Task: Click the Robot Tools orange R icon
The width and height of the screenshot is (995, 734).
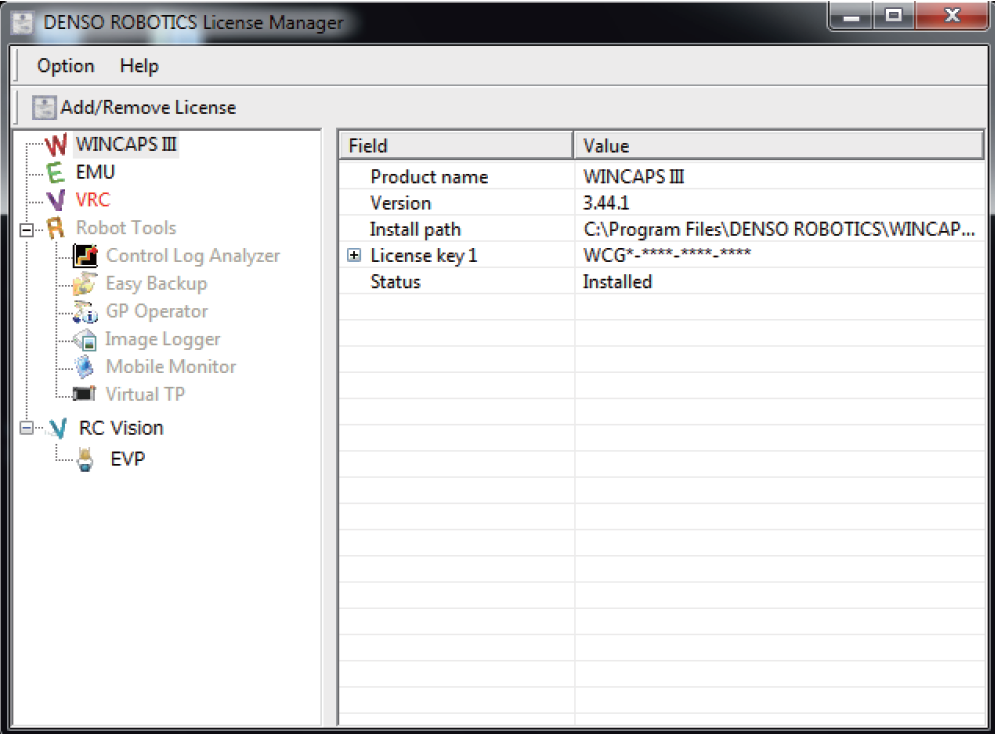Action: (x=56, y=228)
